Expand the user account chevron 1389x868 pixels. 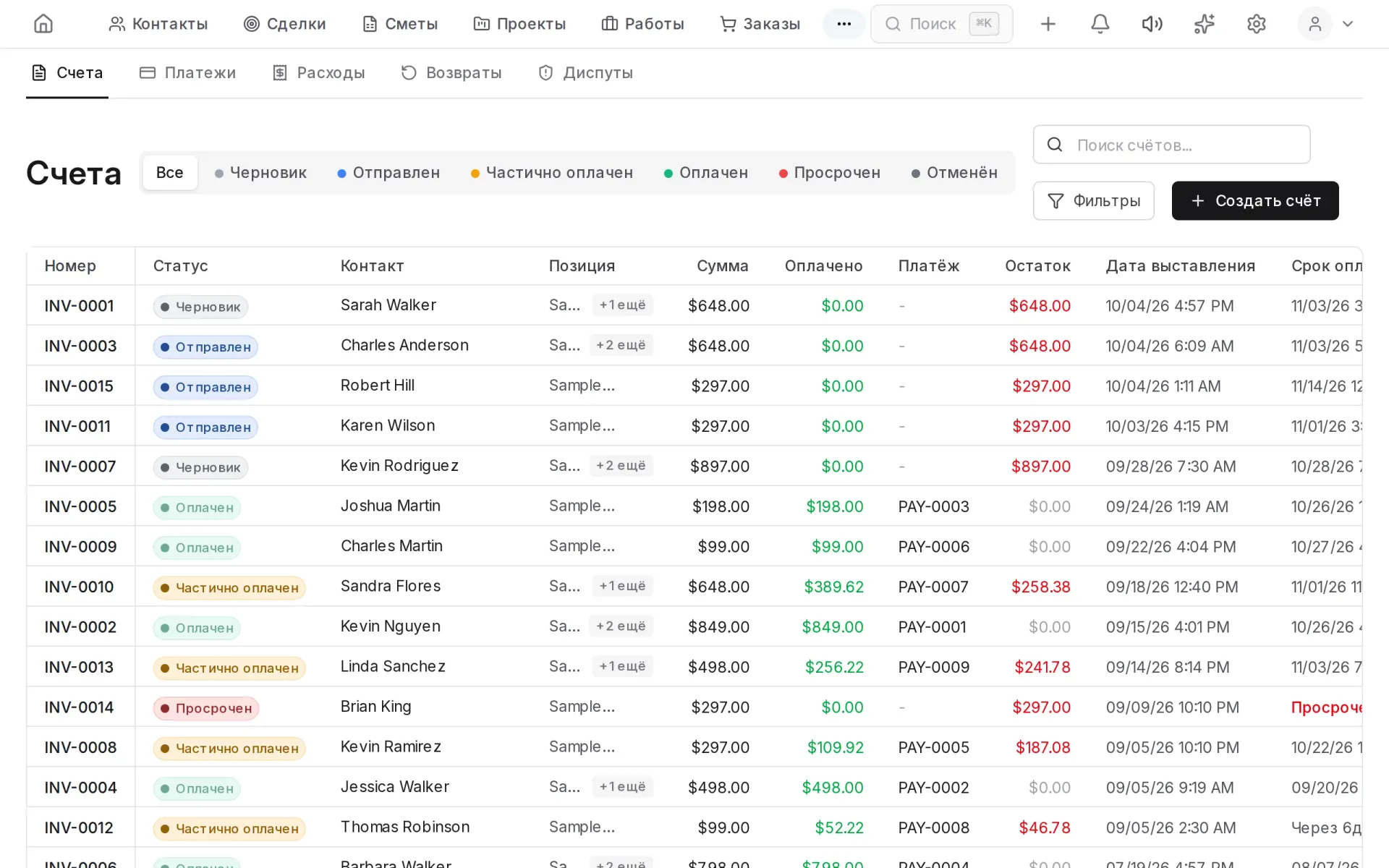(1347, 24)
